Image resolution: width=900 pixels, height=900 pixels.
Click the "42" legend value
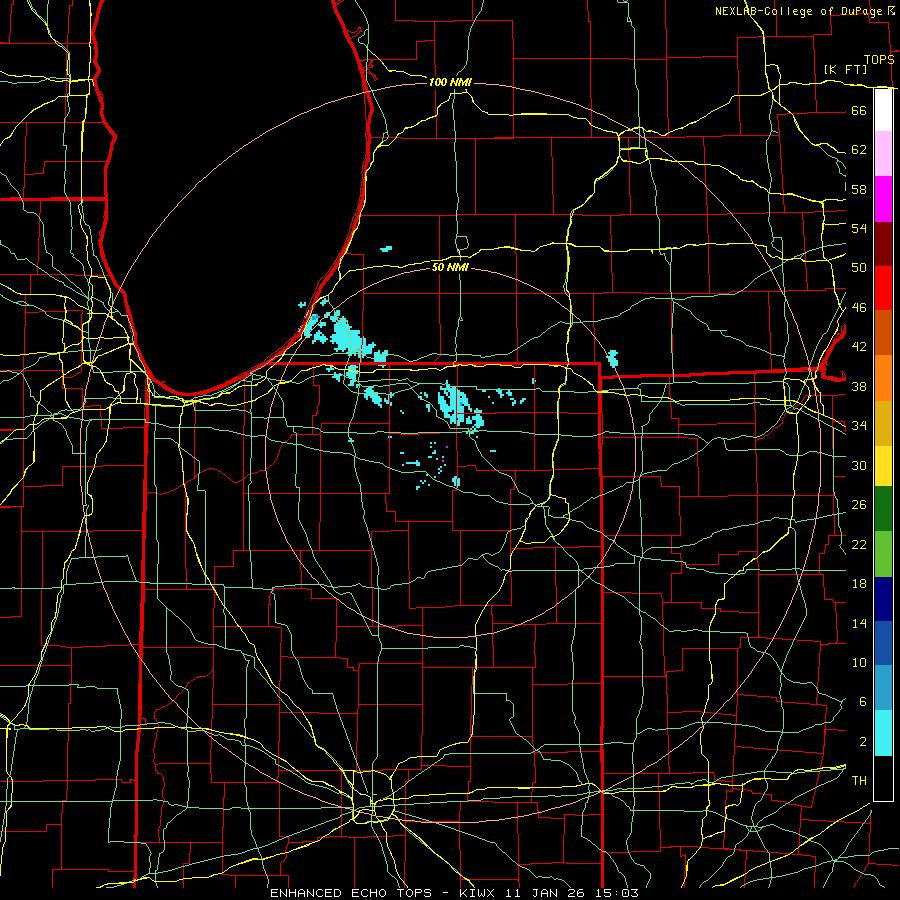click(859, 347)
